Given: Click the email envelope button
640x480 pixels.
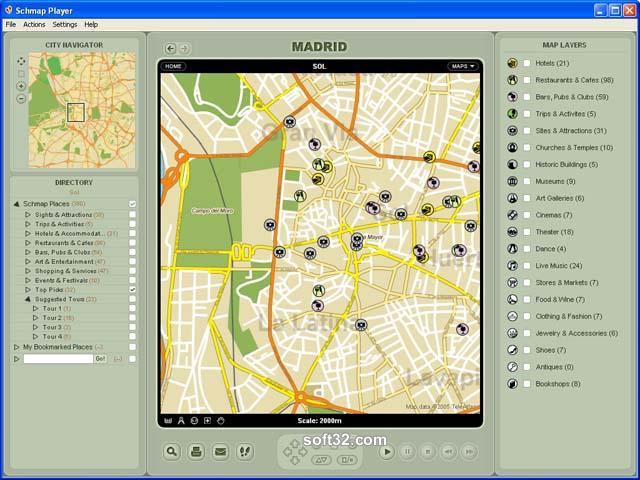Looking at the screenshot, I should point(221,452).
